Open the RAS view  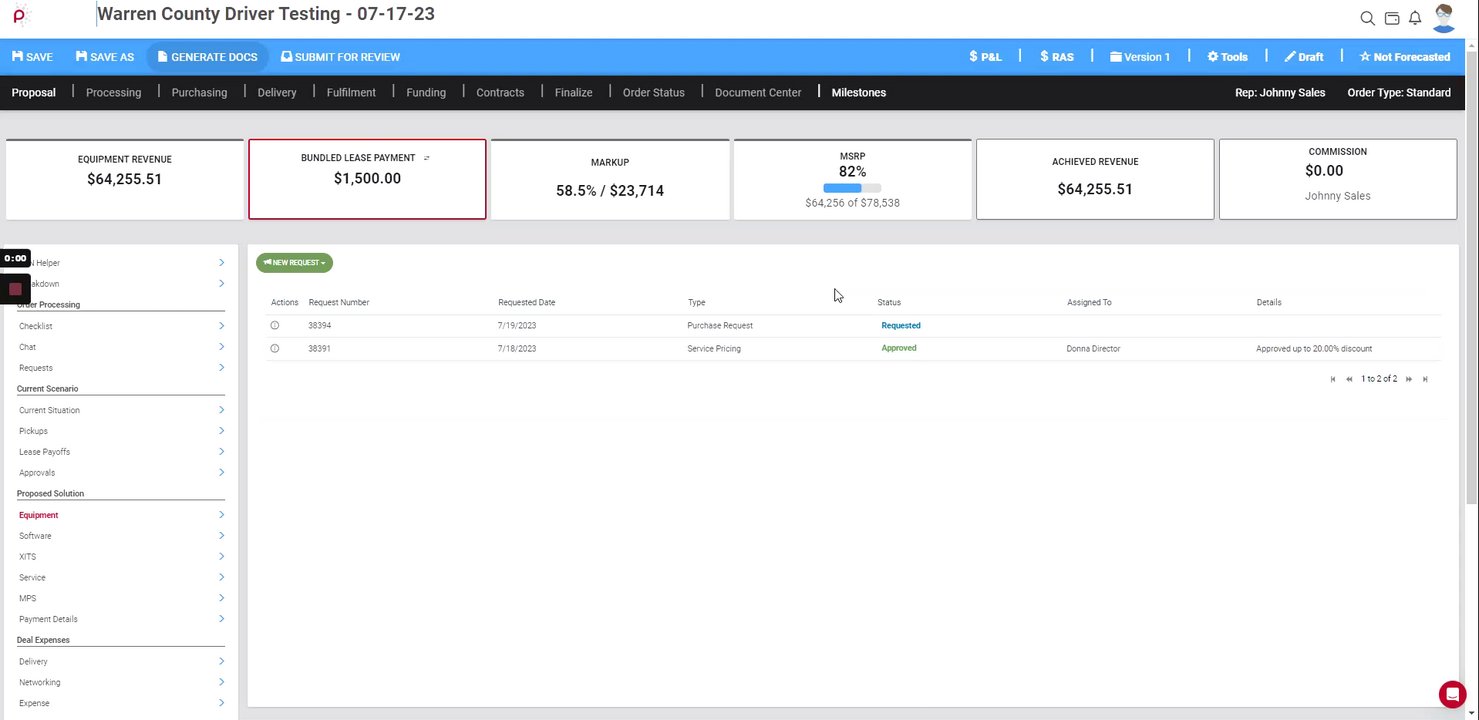(1057, 57)
